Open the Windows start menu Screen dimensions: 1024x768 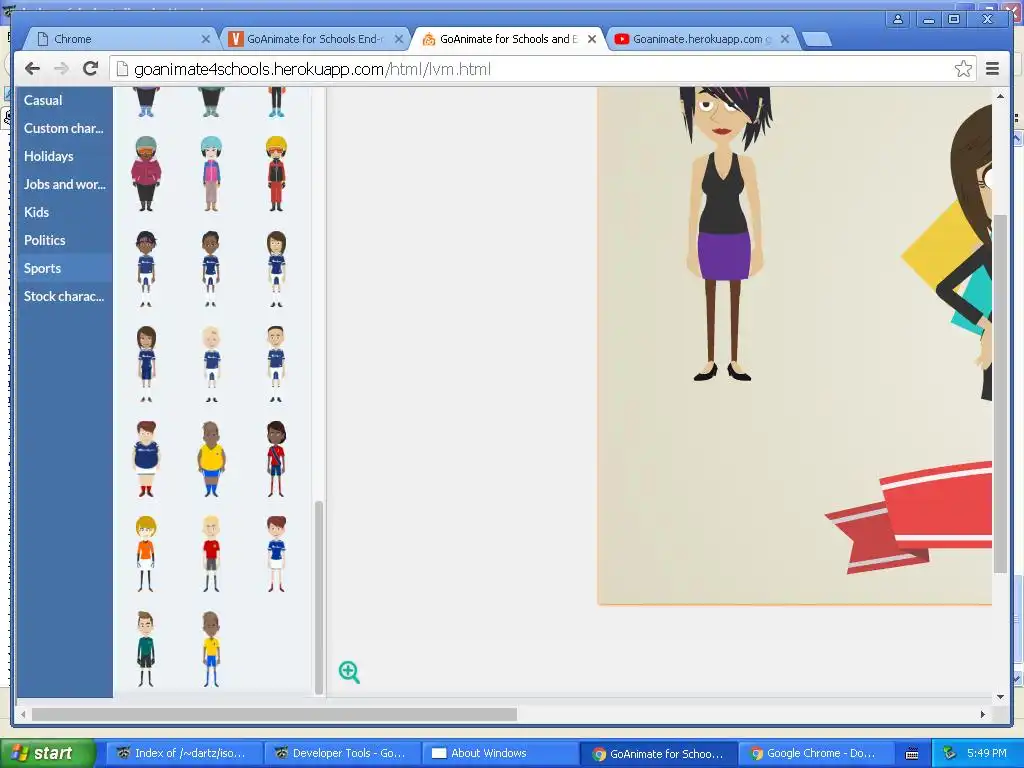47,754
